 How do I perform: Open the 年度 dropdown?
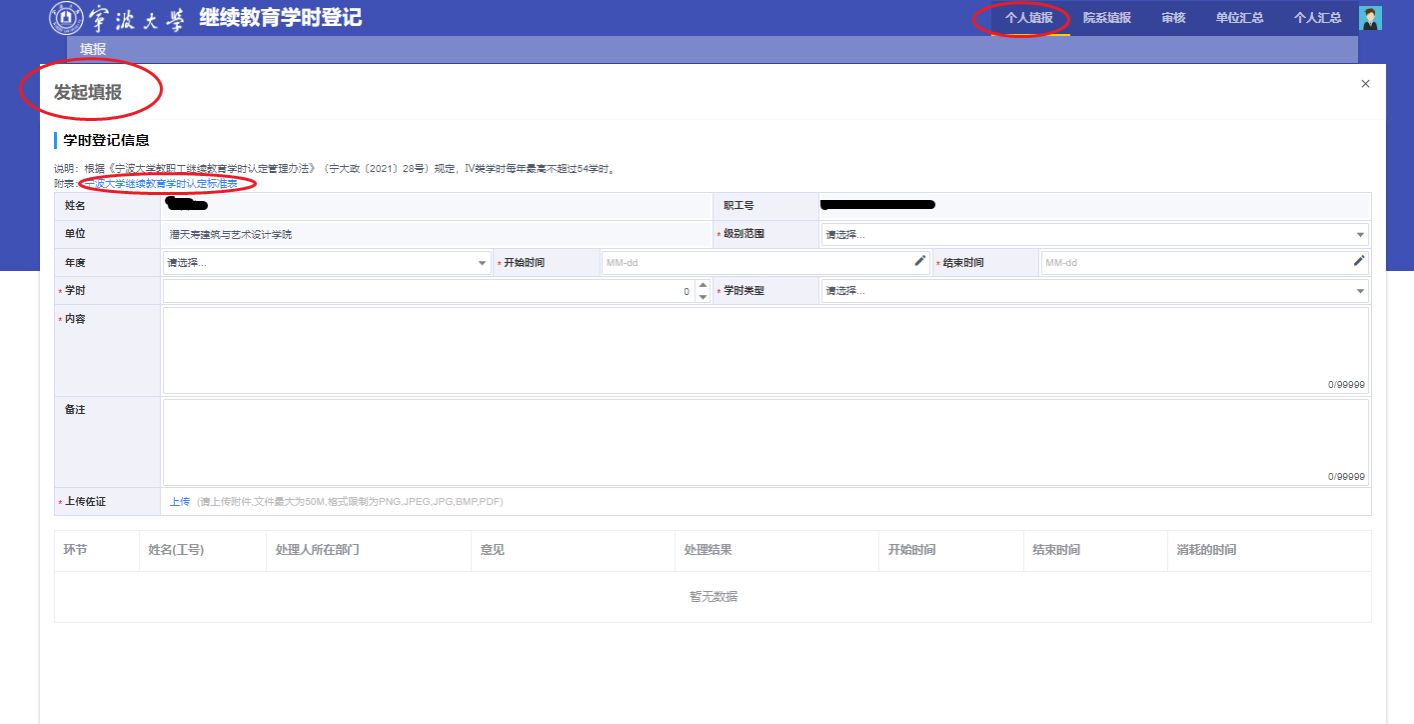click(x=326, y=263)
